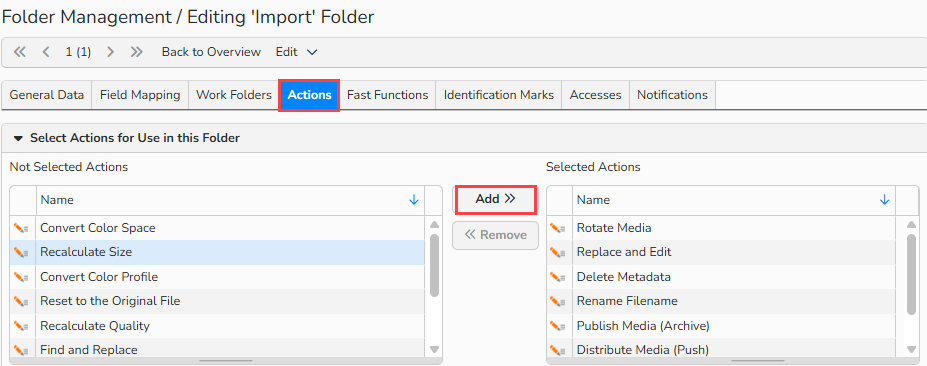Open the General Data tab
This screenshot has height=366, width=927.
click(x=47, y=95)
